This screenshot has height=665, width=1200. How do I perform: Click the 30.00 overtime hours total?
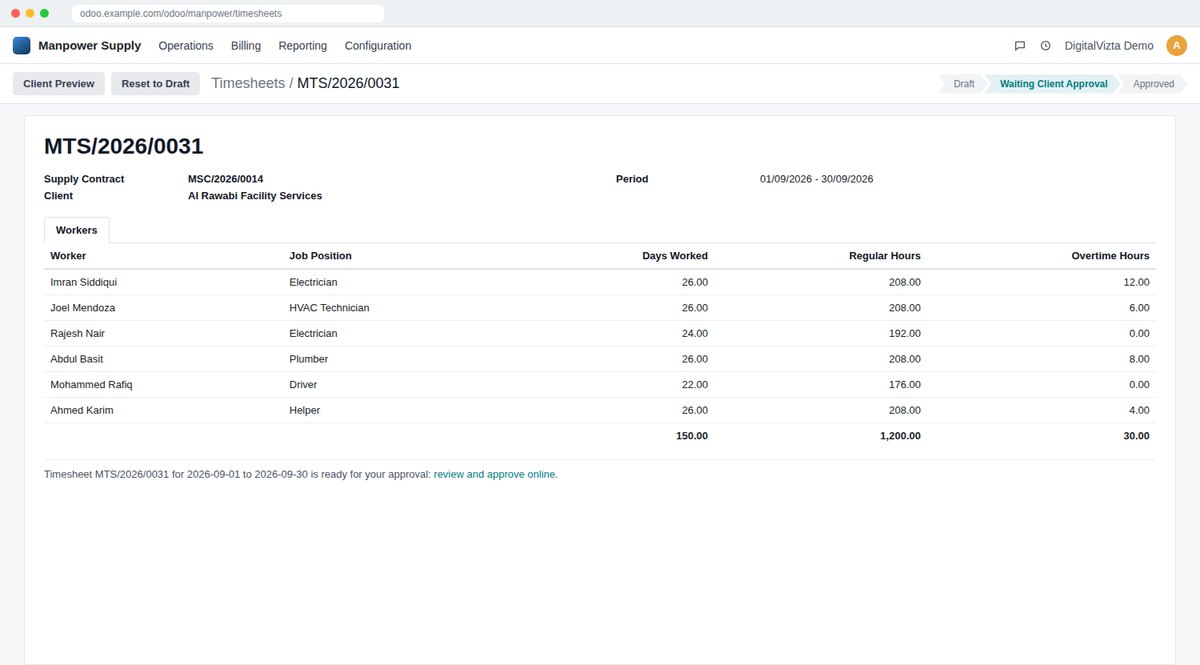1135,436
